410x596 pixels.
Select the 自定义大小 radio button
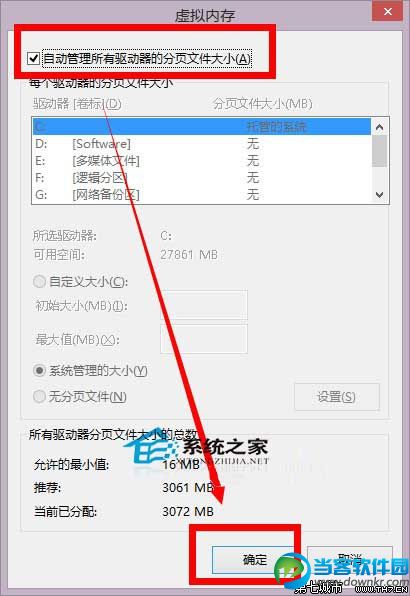(x=40, y=282)
